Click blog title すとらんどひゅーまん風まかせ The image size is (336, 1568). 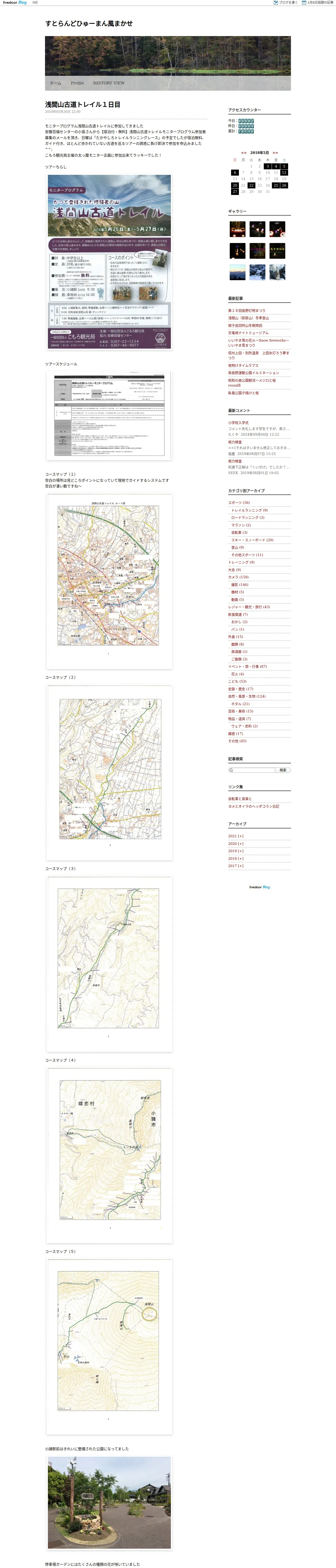pos(88,23)
